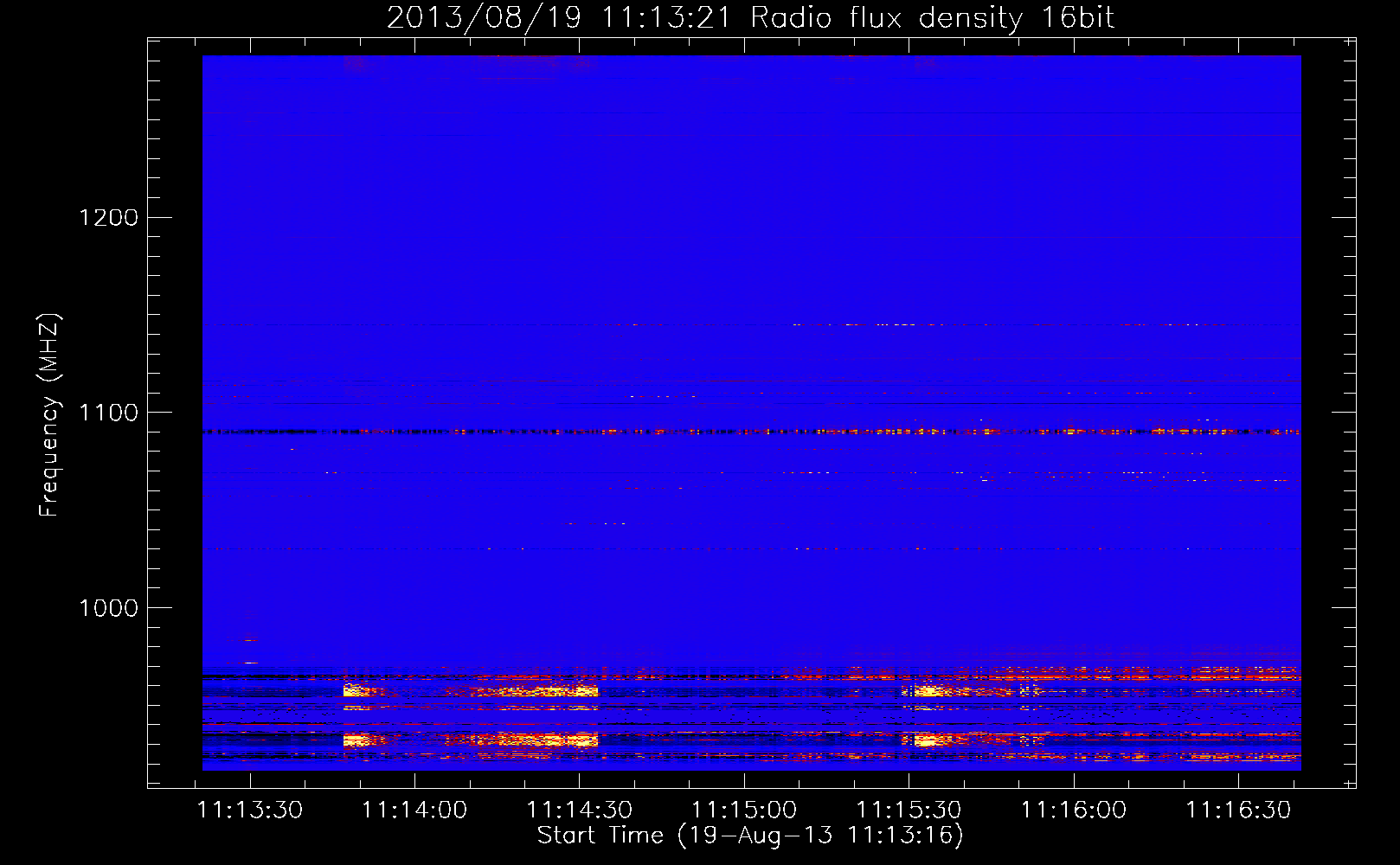The image size is (1400, 865).
Task: Click the 11:16:30 time tick label
Action: [1238, 811]
